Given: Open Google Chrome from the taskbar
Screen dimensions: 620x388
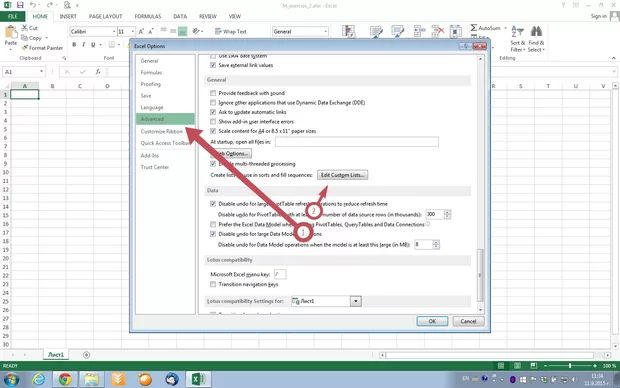Looking at the screenshot, I should click(x=65, y=379).
